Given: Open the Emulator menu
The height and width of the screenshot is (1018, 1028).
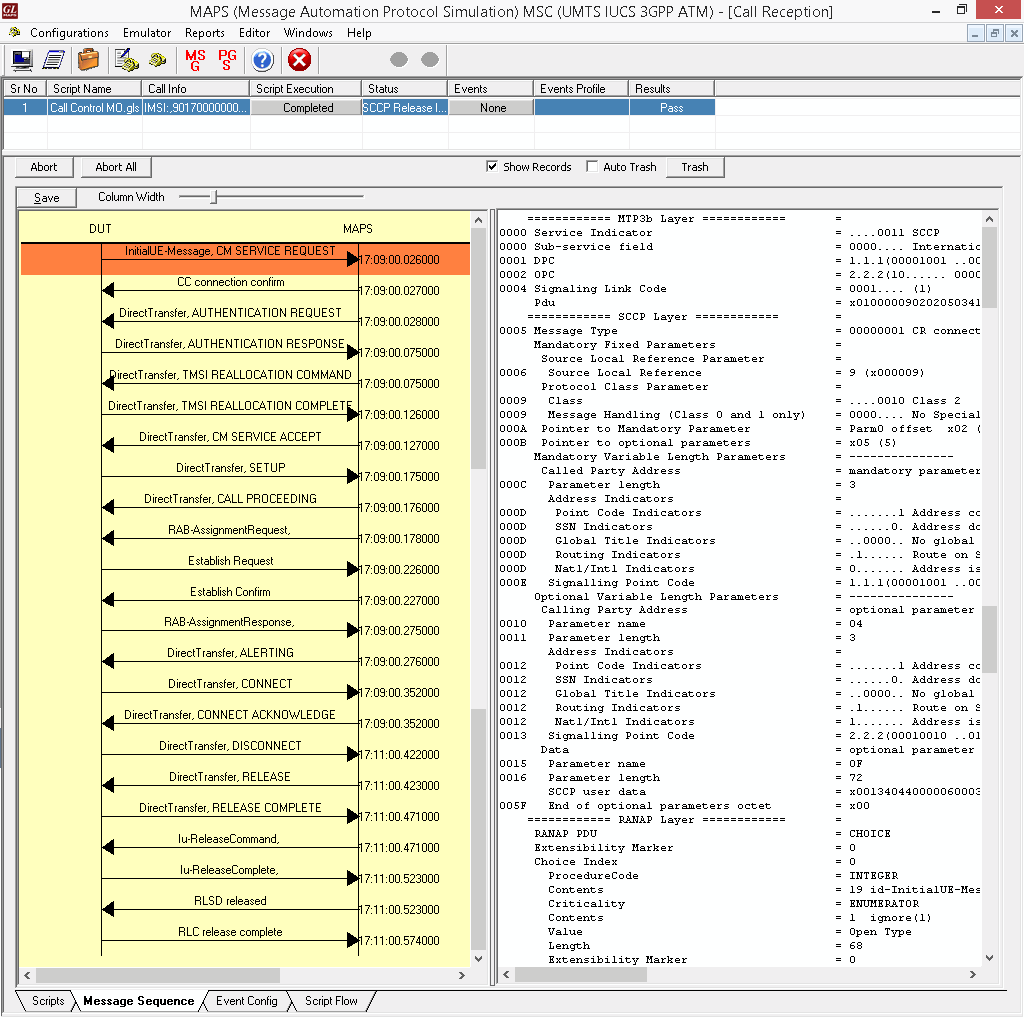Looking at the screenshot, I should point(147,33).
